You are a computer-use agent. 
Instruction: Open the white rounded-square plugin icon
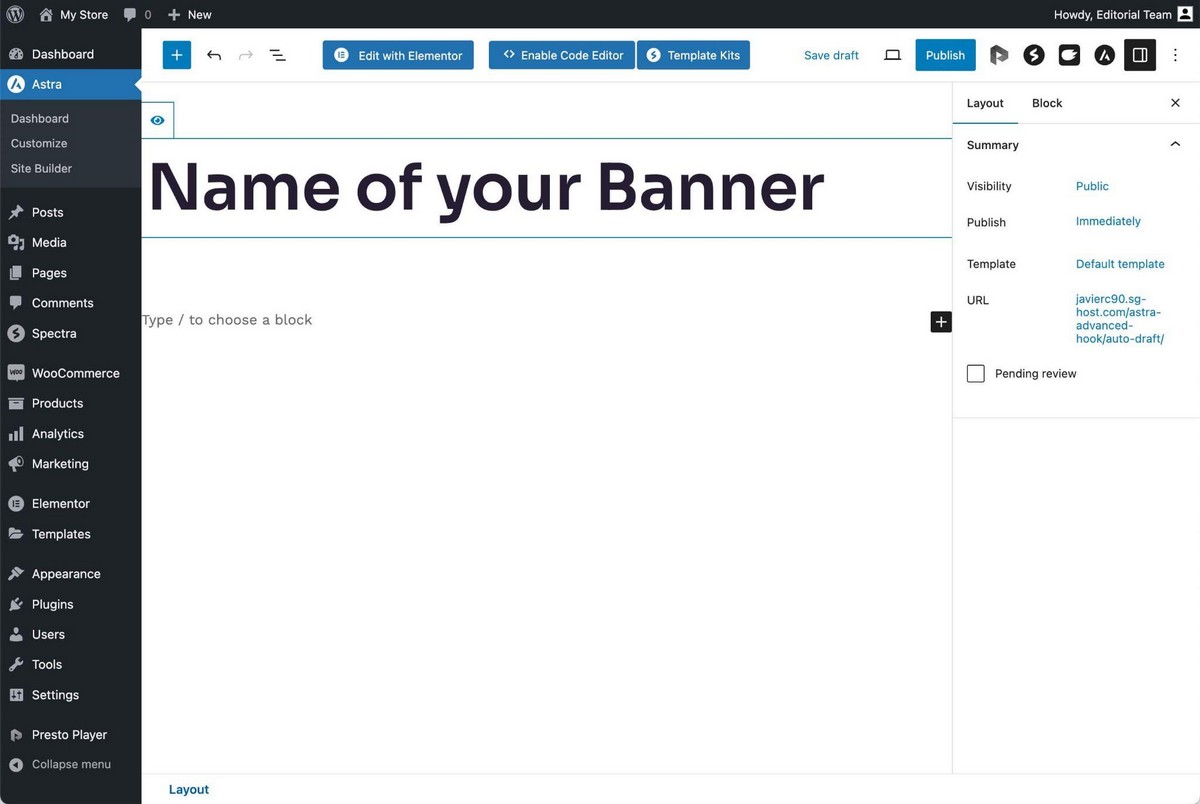pyautogui.click(x=1069, y=55)
